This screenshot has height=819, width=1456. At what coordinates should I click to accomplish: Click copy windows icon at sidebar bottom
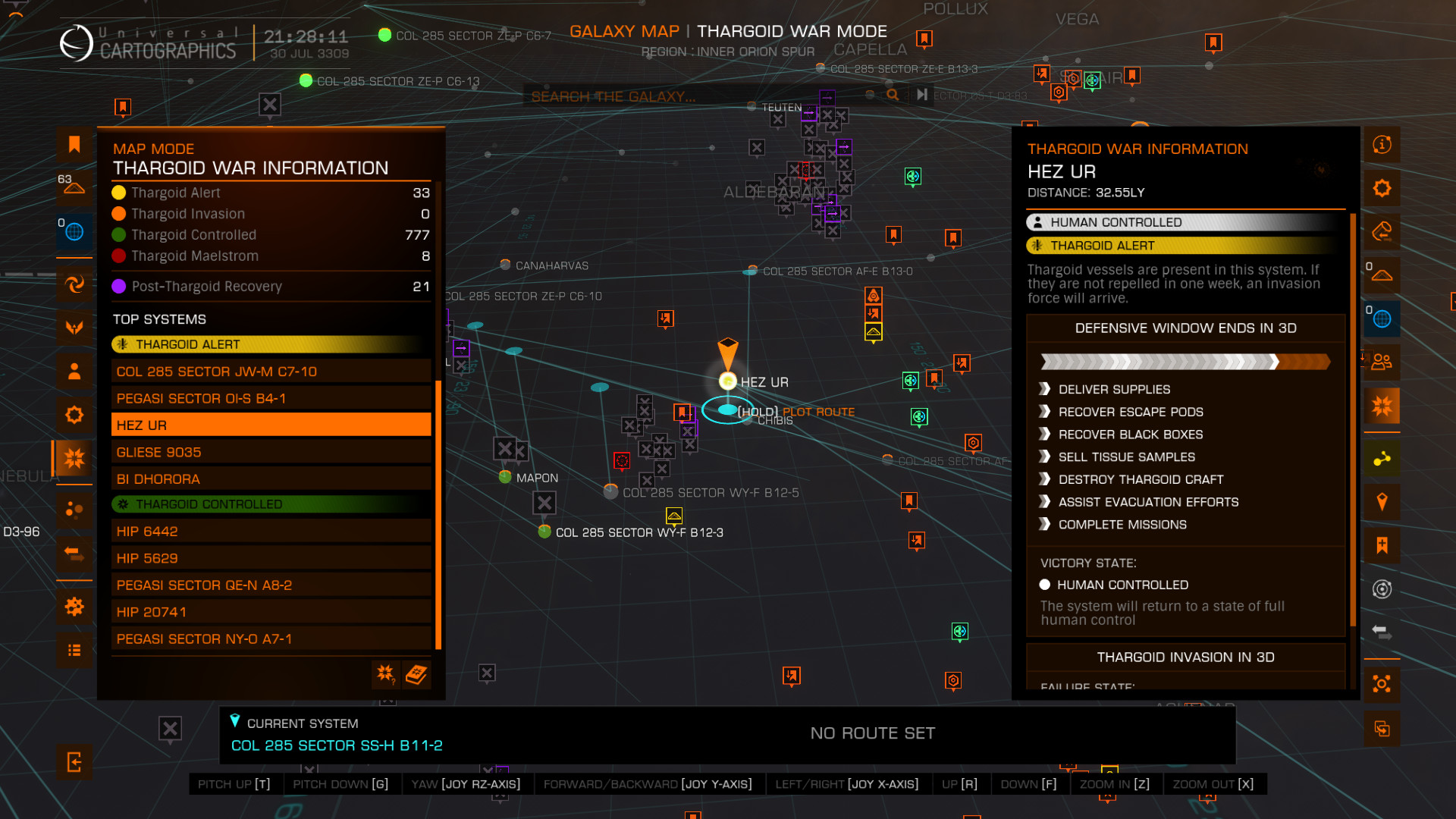(1382, 729)
